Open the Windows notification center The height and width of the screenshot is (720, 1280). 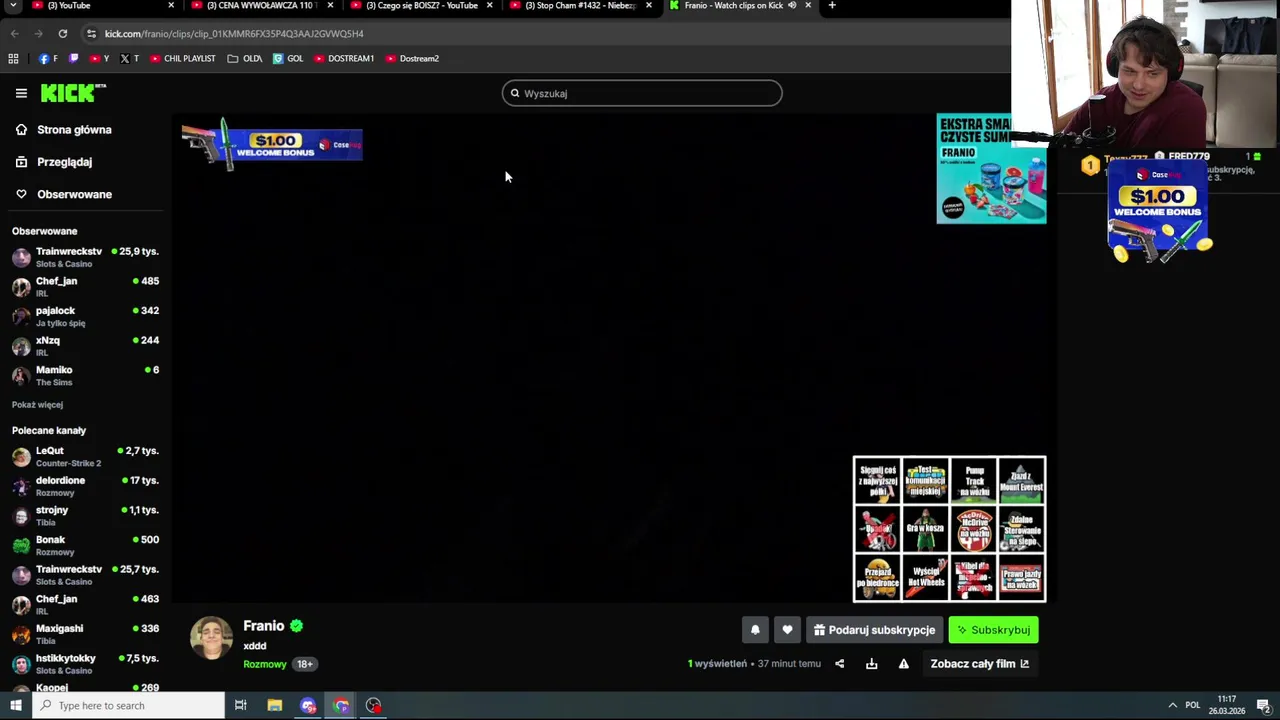click(x=1264, y=705)
